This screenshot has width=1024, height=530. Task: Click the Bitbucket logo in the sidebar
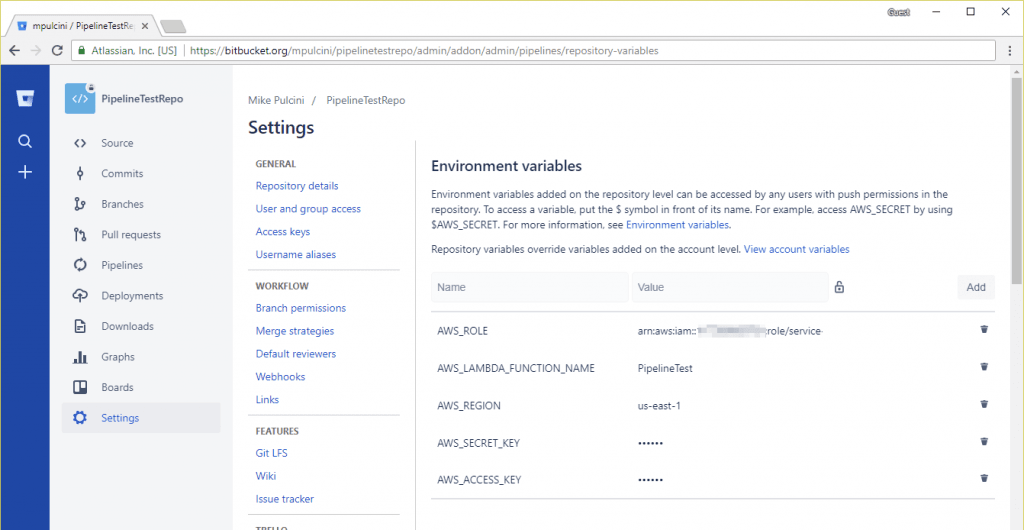click(25, 98)
